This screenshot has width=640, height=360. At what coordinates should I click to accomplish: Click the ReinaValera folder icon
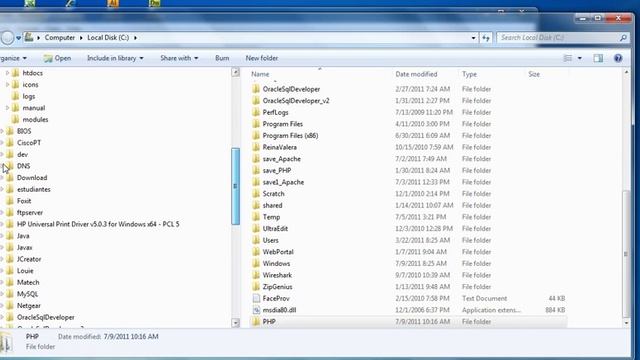point(256,147)
